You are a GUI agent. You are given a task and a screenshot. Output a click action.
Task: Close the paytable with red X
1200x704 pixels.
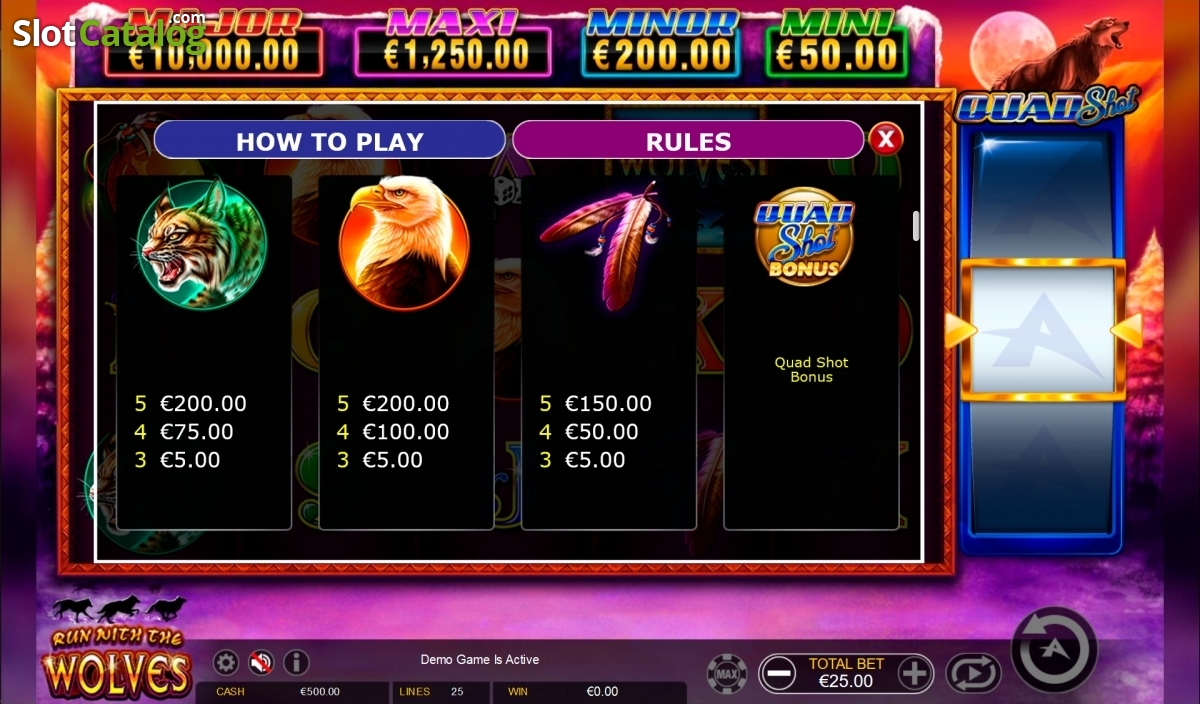click(885, 139)
